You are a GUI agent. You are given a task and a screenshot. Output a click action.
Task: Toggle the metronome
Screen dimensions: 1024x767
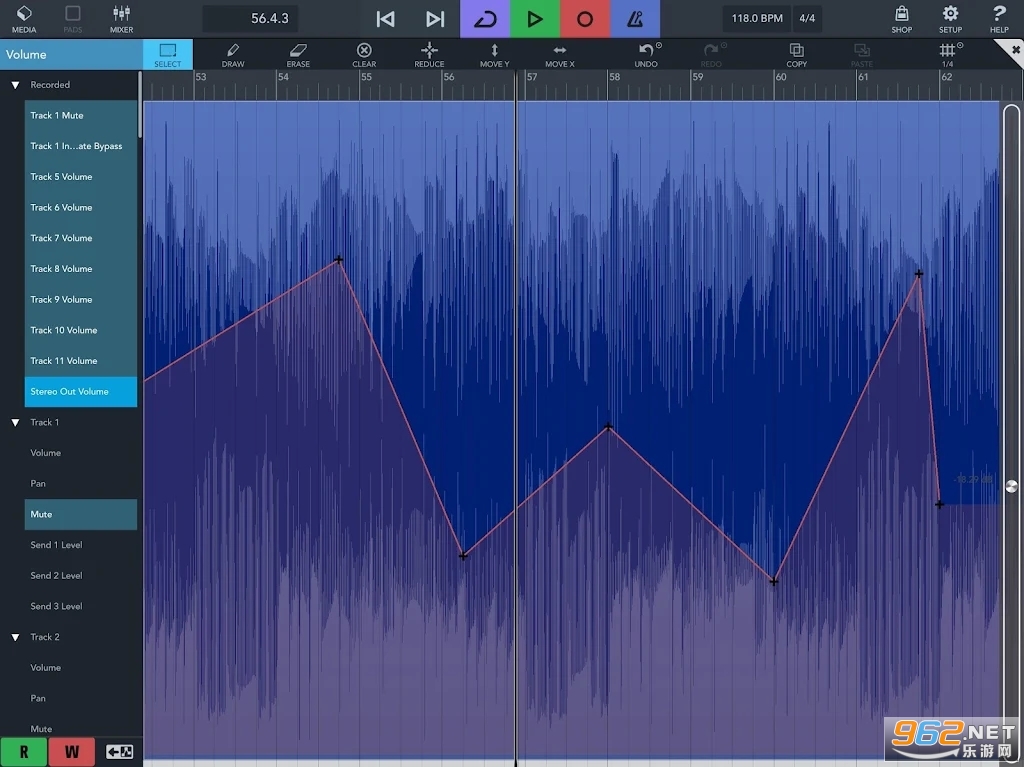[635, 19]
